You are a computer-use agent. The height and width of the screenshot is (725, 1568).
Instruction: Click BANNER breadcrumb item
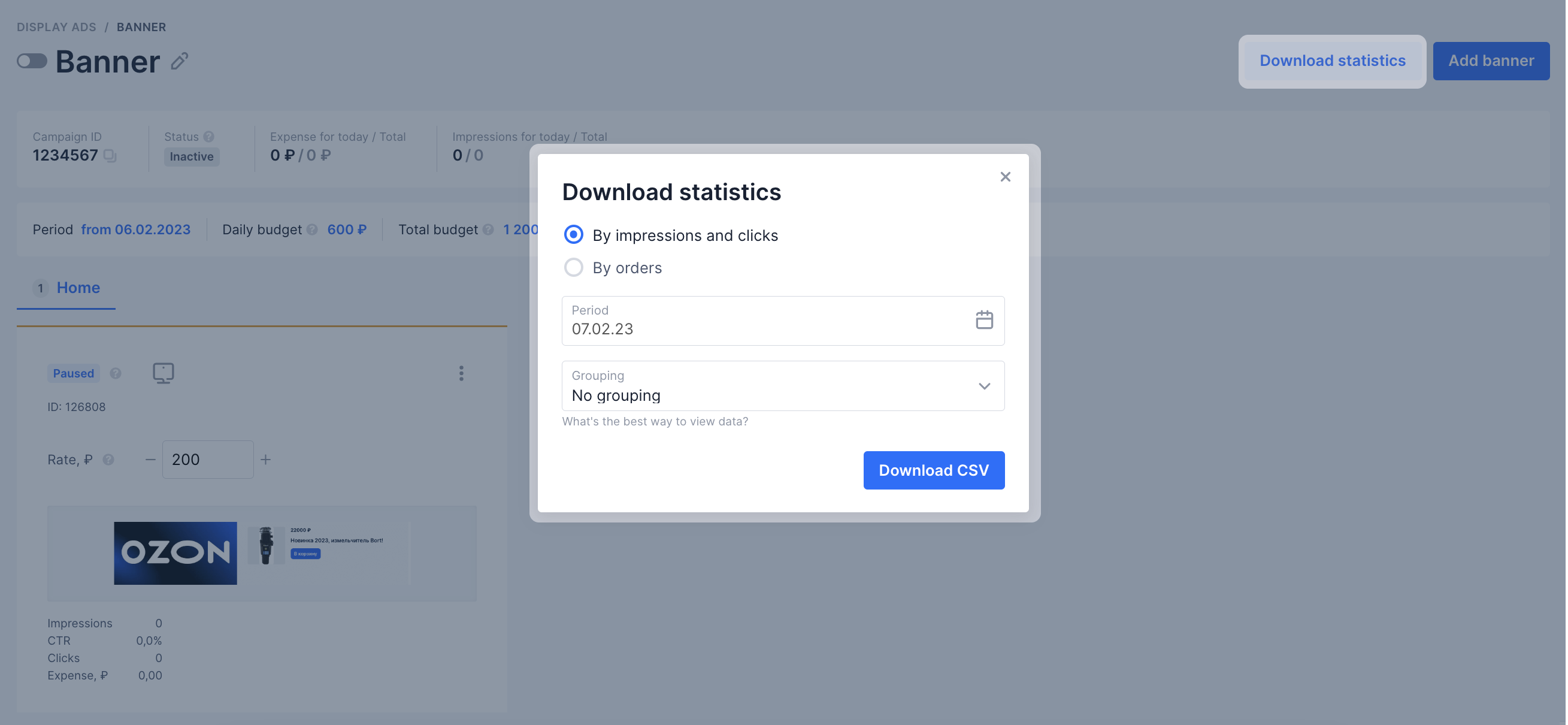[141, 27]
